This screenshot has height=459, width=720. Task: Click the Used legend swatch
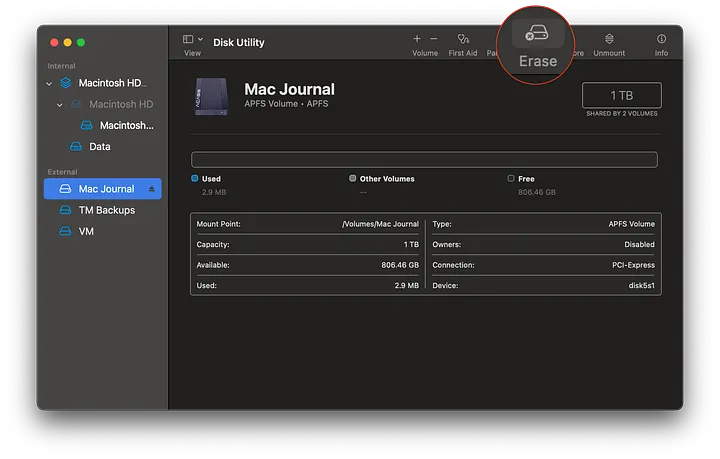point(195,179)
